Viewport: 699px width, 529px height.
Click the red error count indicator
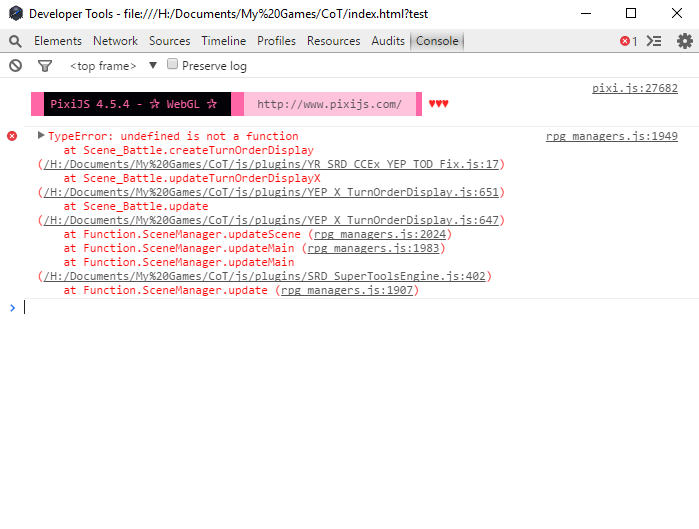click(628, 41)
